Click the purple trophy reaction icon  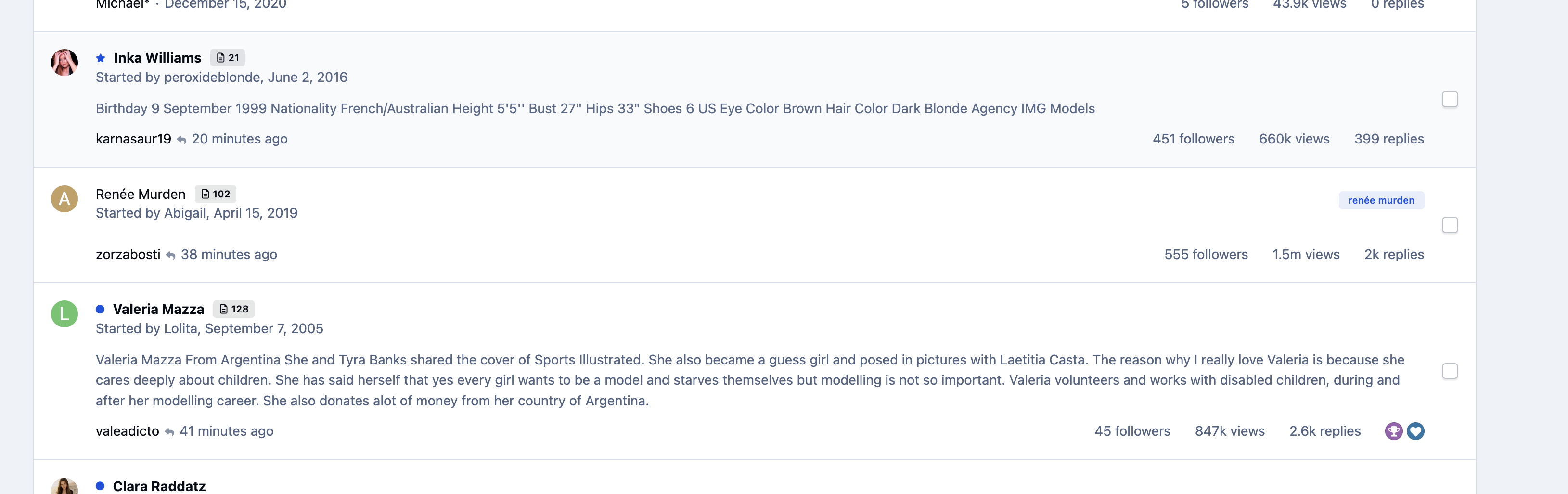coord(1393,431)
